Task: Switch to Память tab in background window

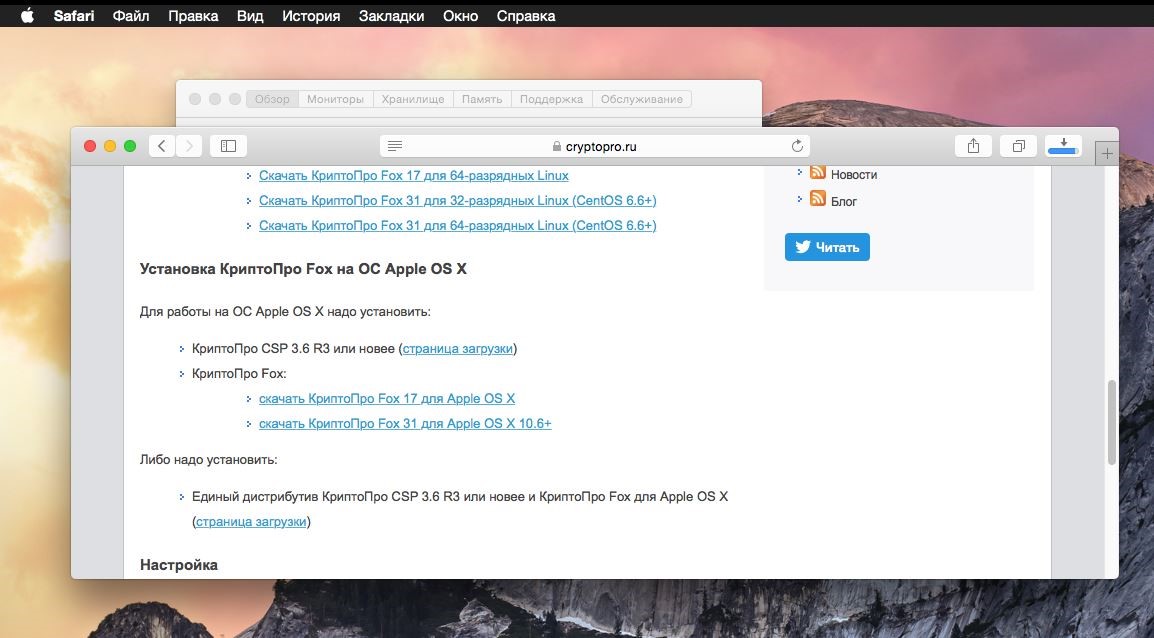Action: click(x=482, y=99)
